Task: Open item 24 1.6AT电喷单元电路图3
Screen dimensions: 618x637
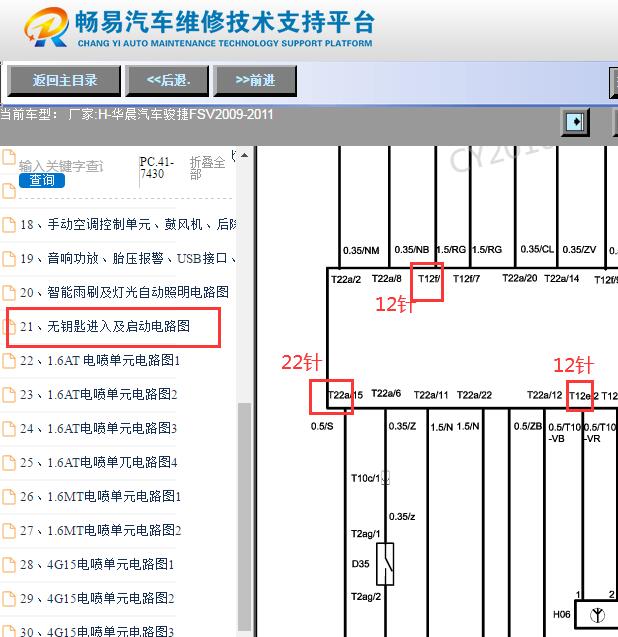Action: pos(99,429)
